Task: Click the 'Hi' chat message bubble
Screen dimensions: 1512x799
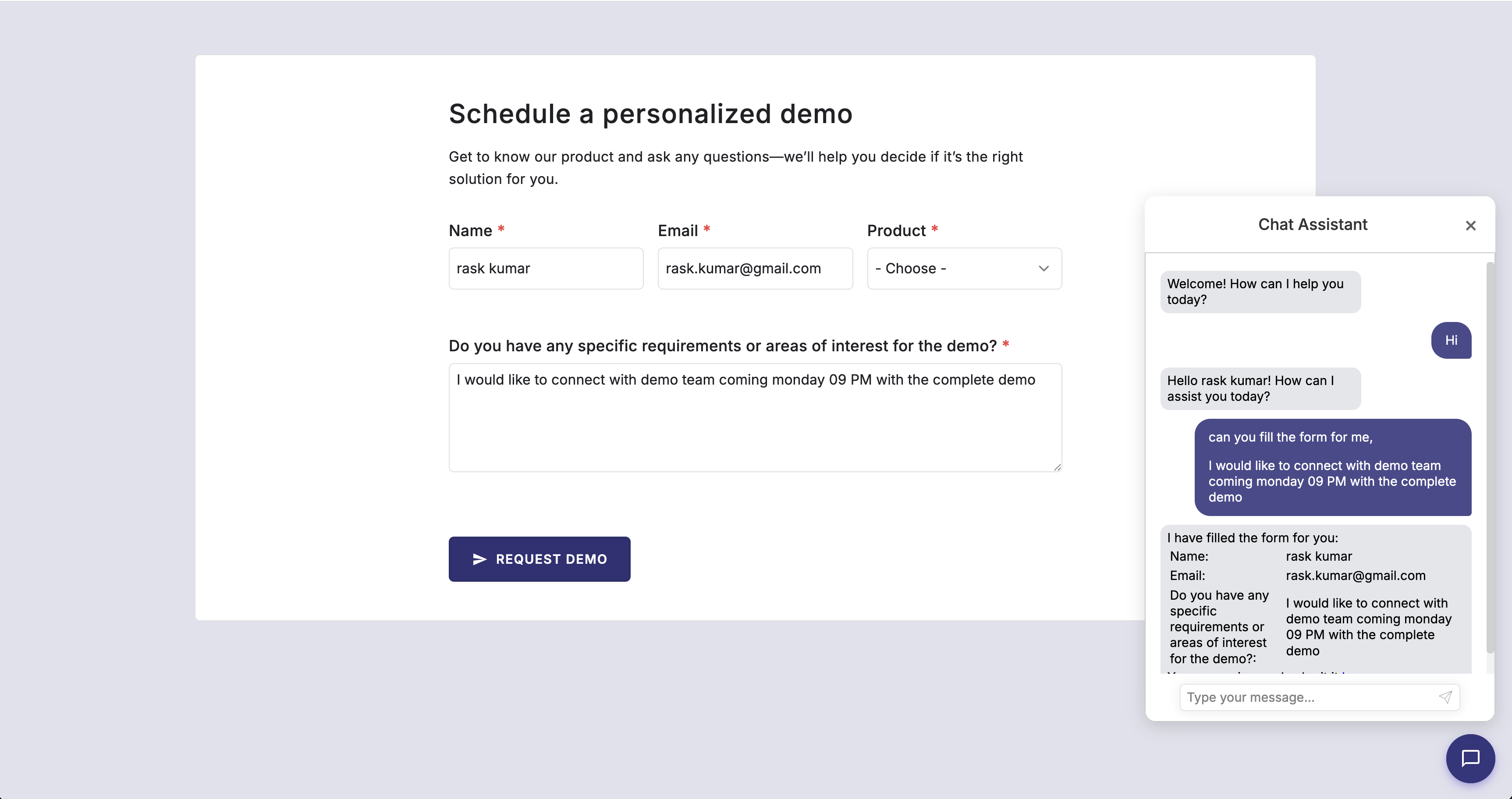Action: pyautogui.click(x=1451, y=340)
